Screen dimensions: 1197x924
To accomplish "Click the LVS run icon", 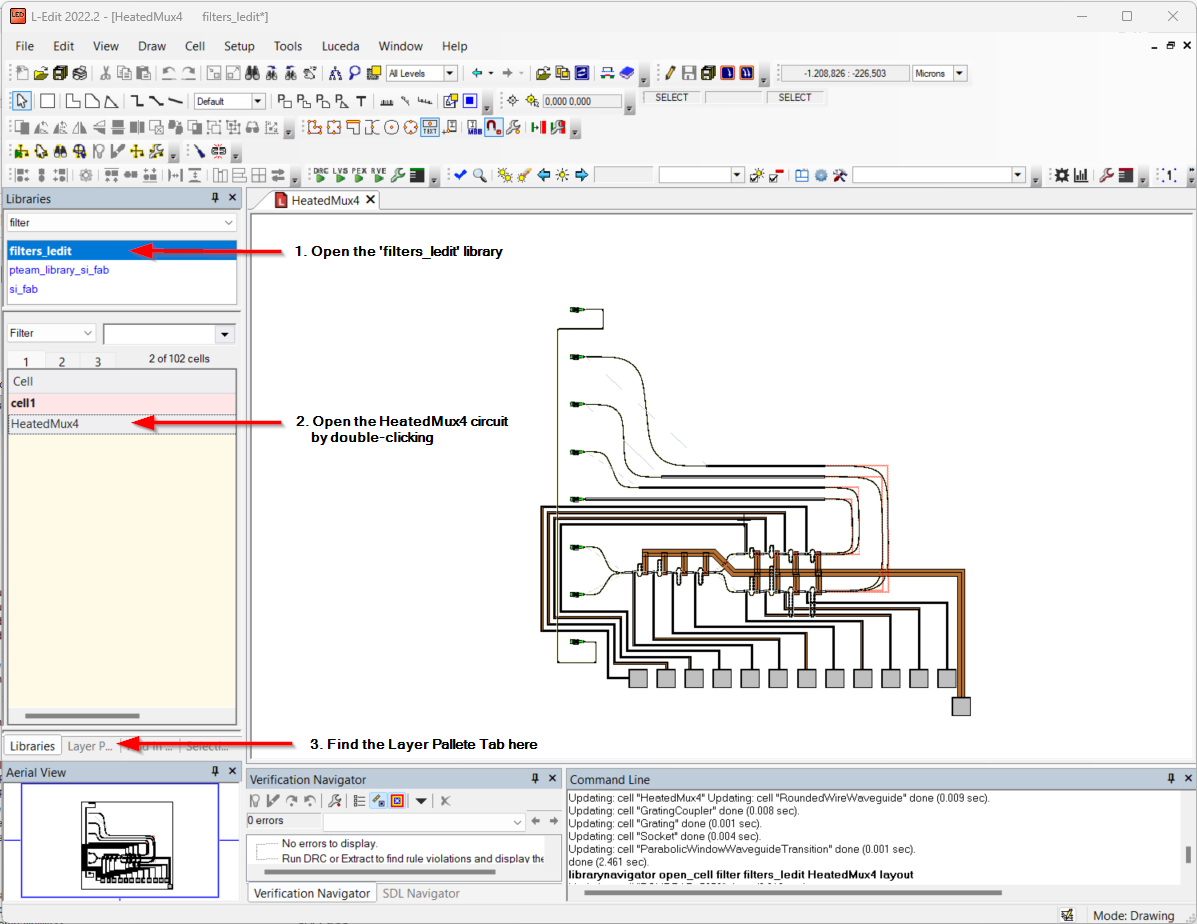I will [340, 175].
